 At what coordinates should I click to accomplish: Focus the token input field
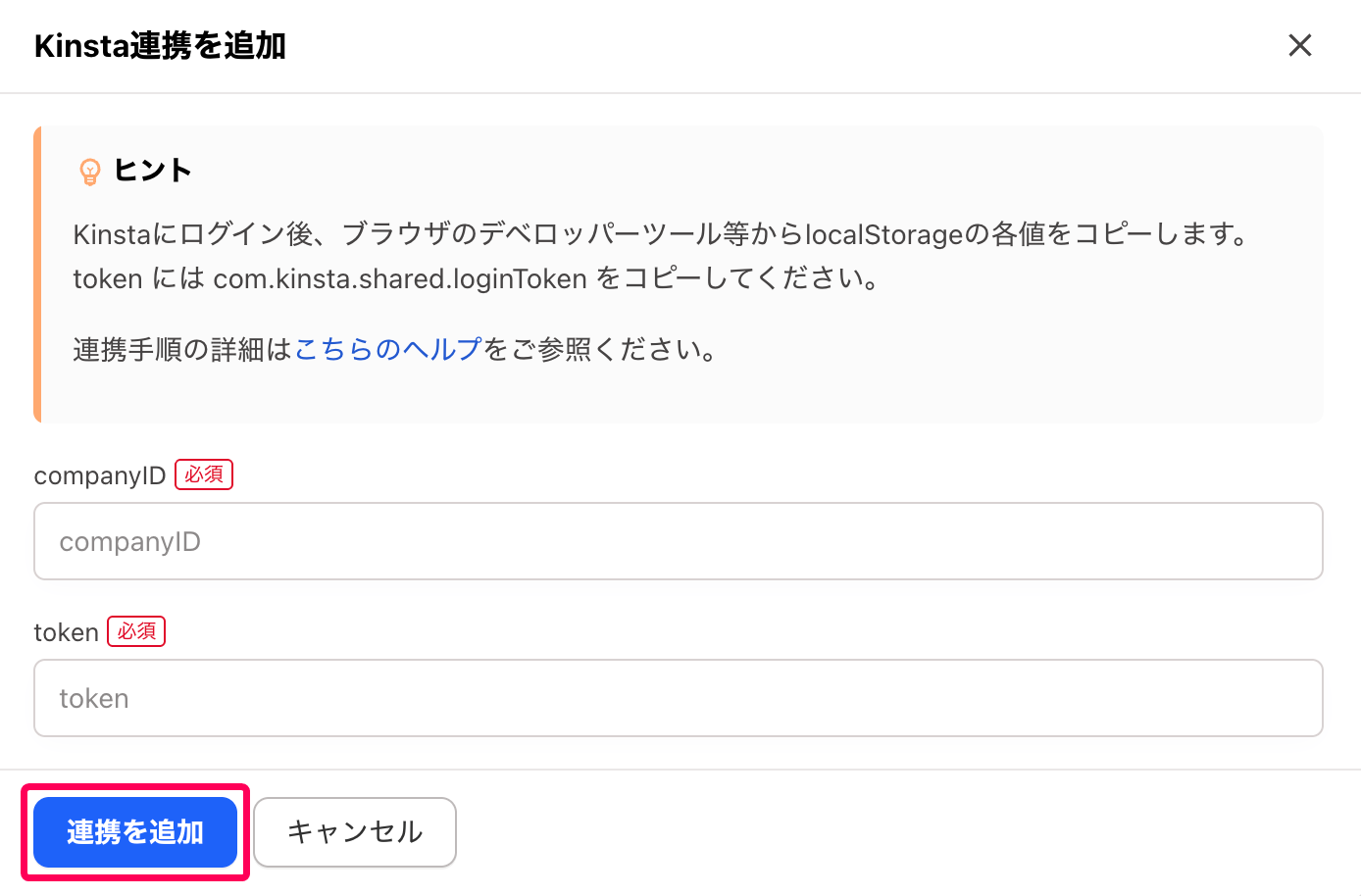(679, 698)
